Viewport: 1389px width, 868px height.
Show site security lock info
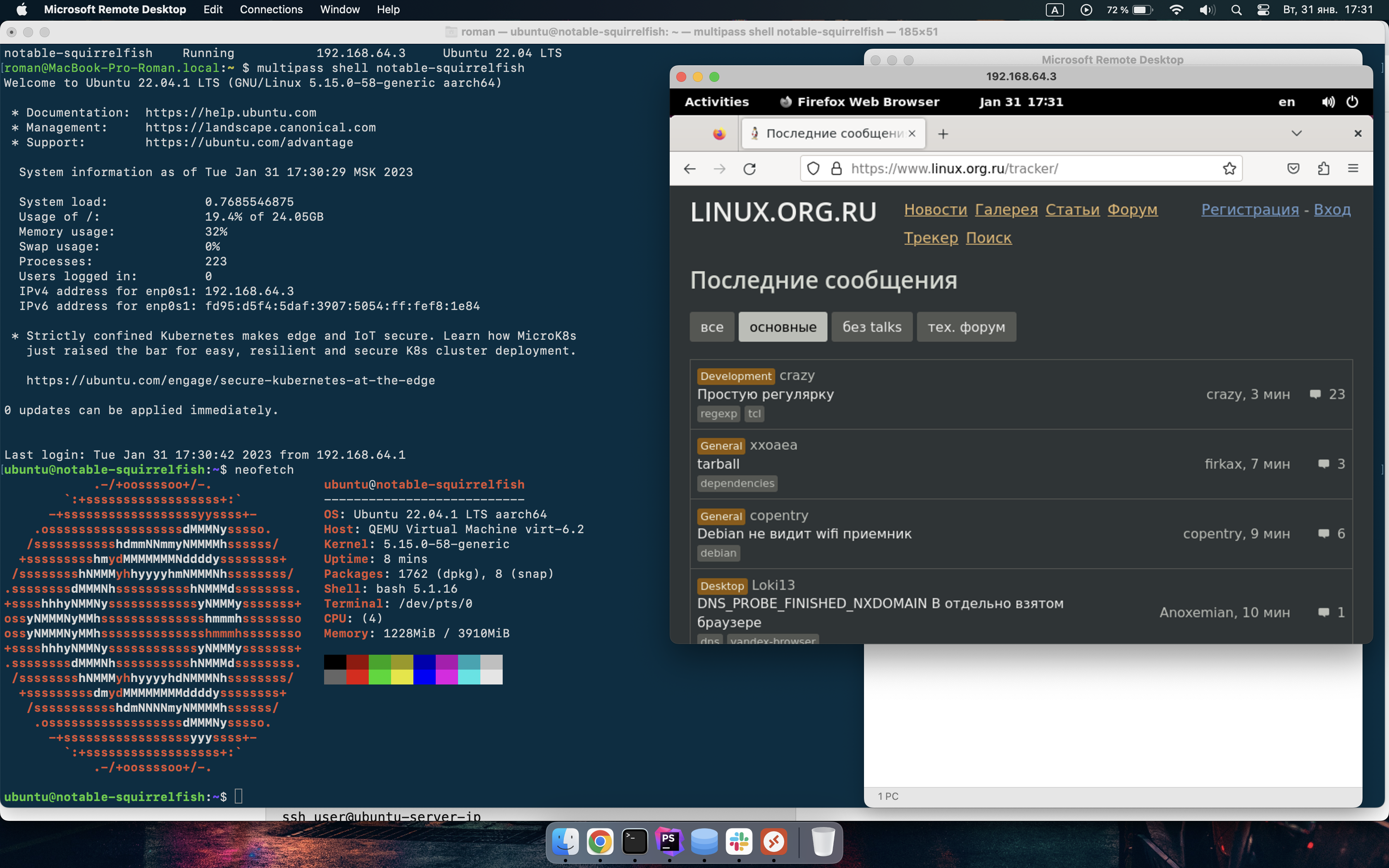[x=837, y=169]
